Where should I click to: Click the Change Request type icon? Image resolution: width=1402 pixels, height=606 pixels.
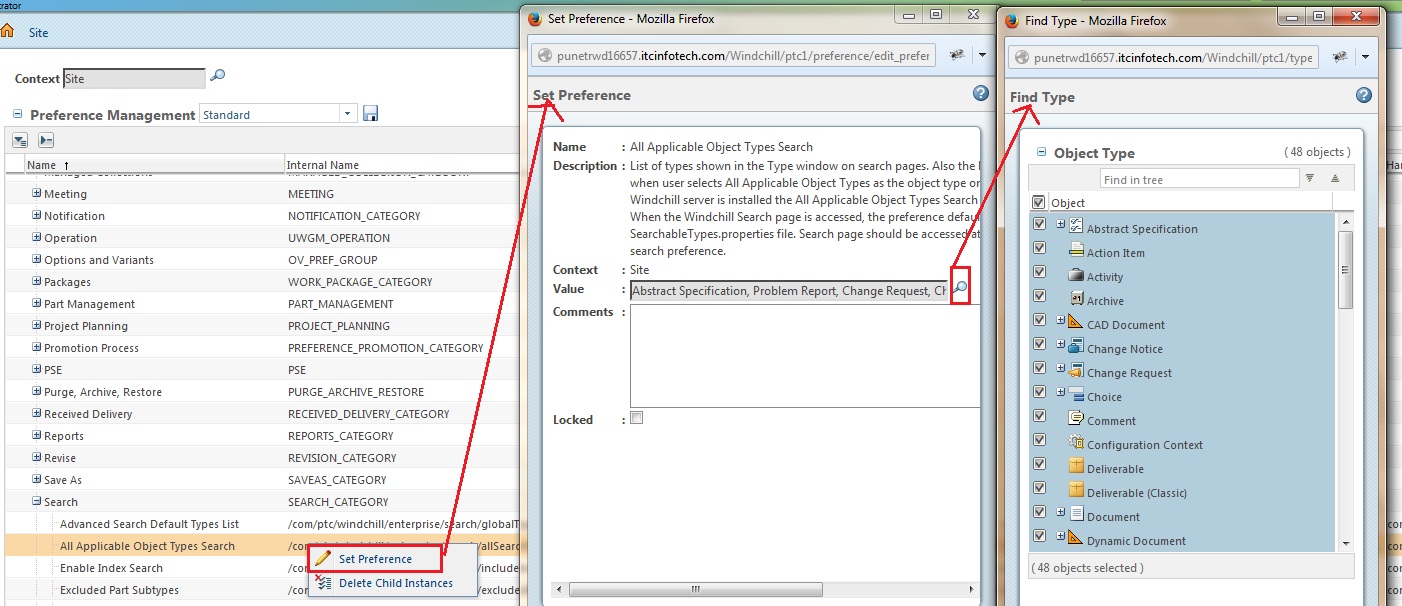tap(1076, 370)
